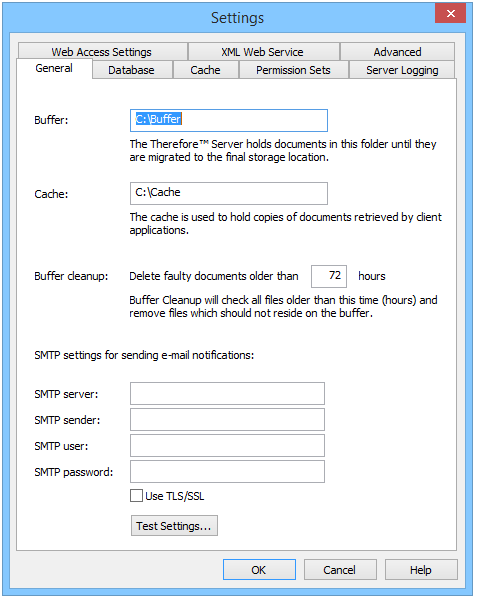
Task: Close the Settings dialog with X
Action: point(451,13)
